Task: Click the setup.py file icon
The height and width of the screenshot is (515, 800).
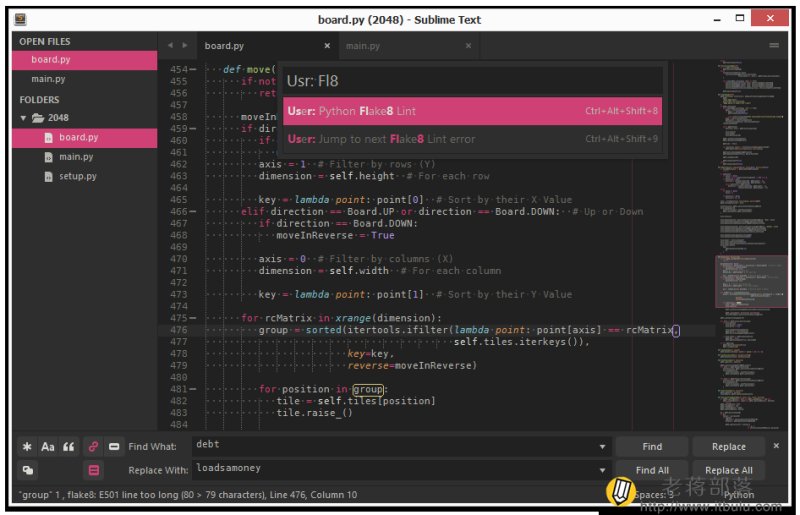Action: coord(48,177)
